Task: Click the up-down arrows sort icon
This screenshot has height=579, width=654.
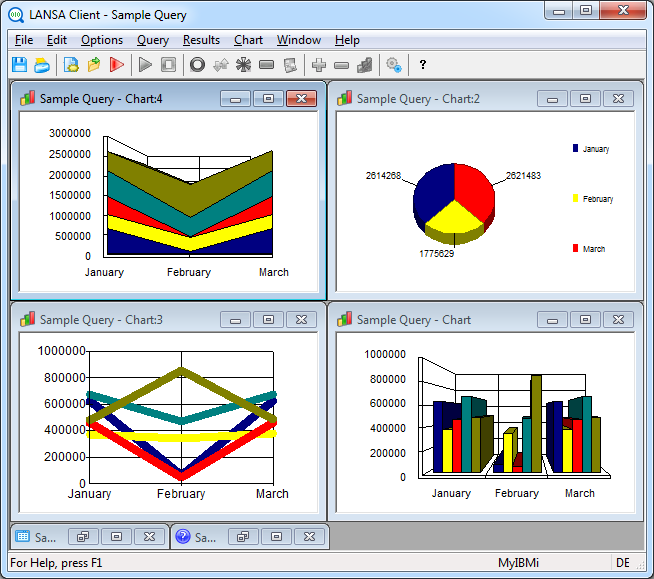Action: point(221,65)
